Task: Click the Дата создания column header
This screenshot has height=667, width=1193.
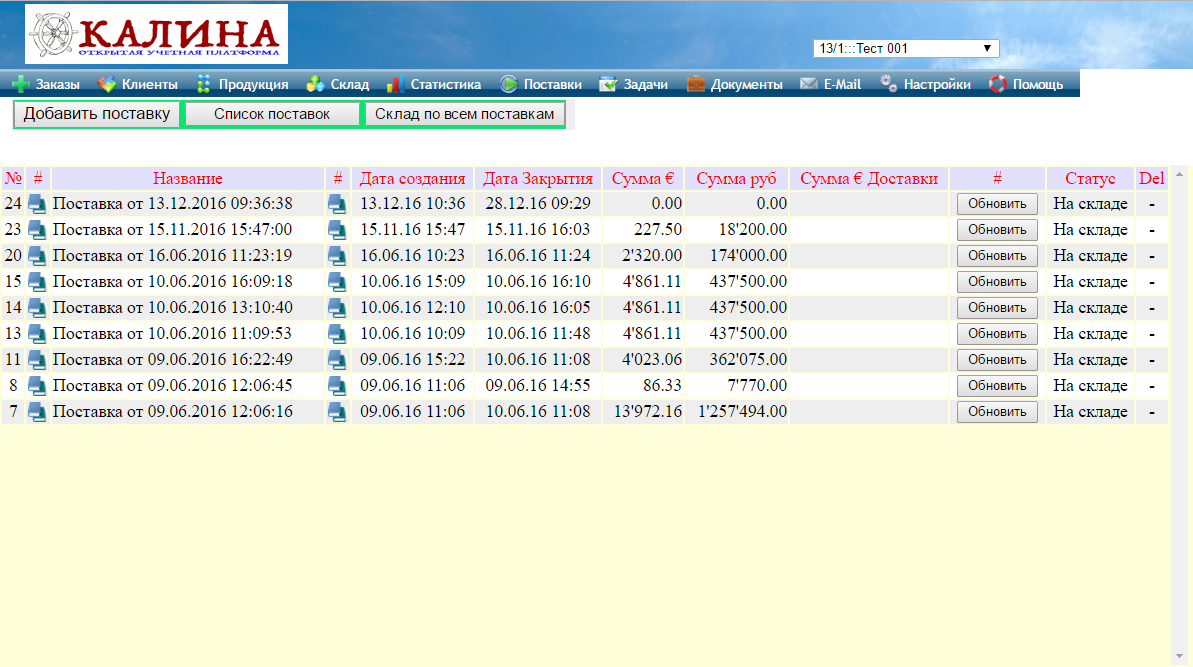Action: (412, 179)
